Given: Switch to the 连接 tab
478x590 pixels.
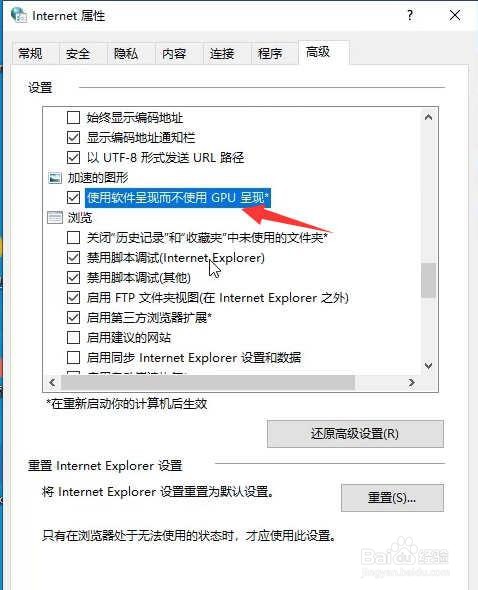Looking at the screenshot, I should (222, 54).
